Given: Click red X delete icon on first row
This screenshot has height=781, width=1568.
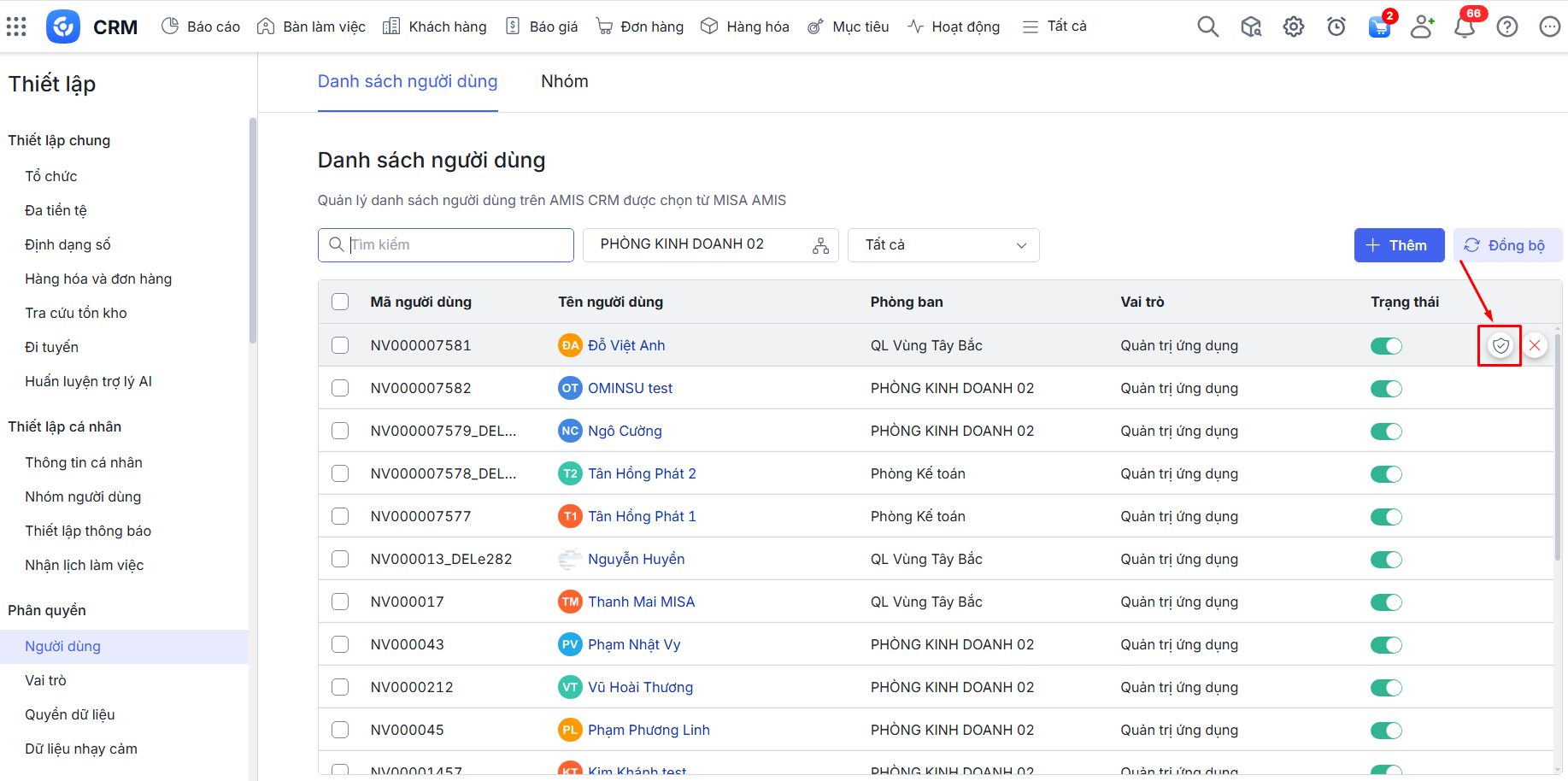Looking at the screenshot, I should click(1535, 345).
